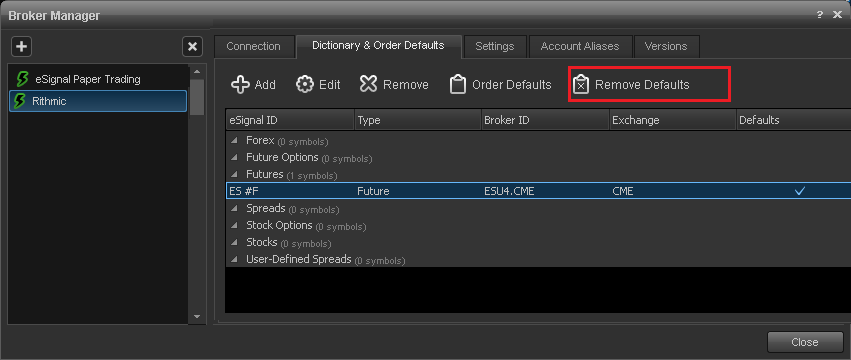Click the Remove Defaults clipboard icon
The height and width of the screenshot is (360, 851).
pos(581,85)
